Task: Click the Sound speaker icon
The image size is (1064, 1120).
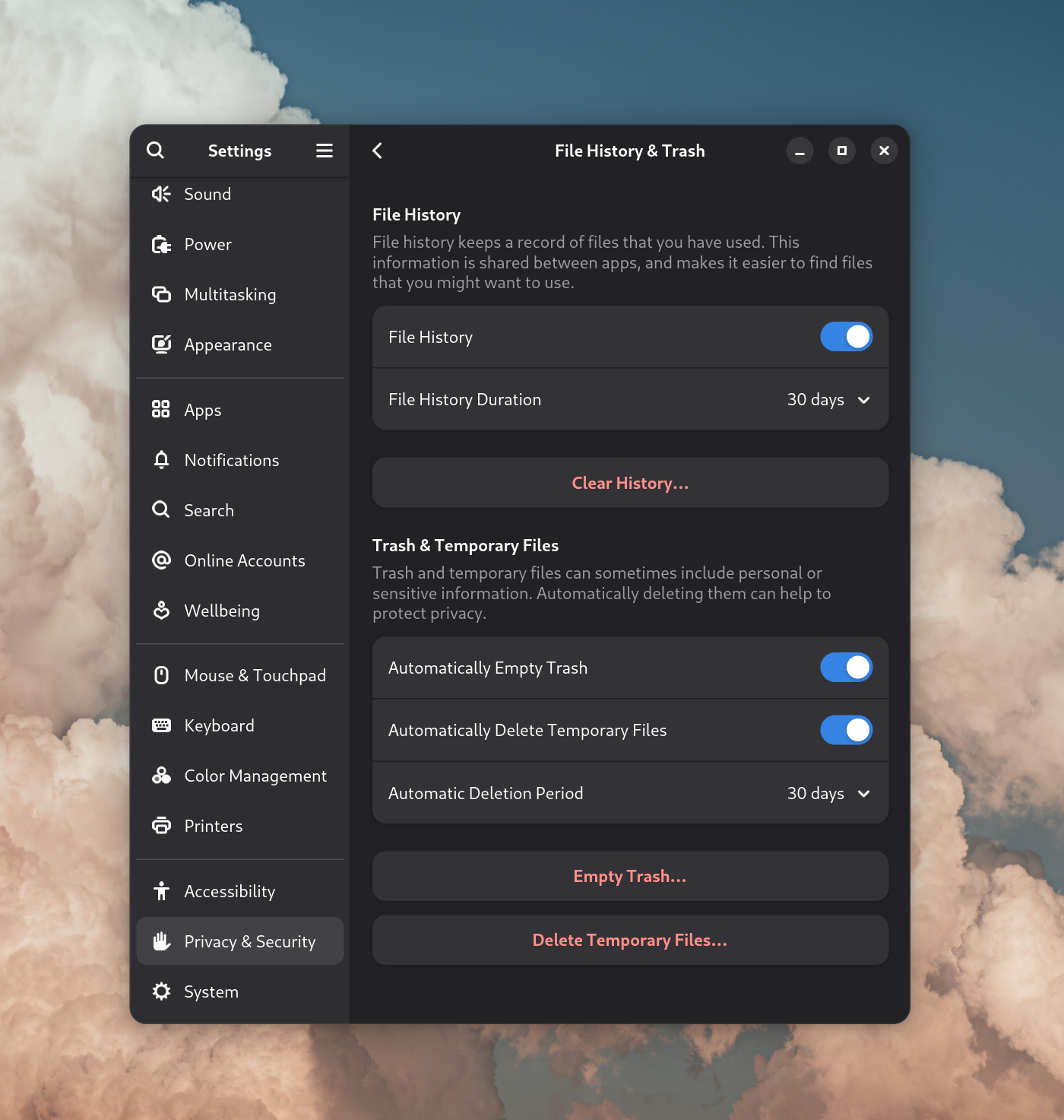Action: [x=161, y=194]
